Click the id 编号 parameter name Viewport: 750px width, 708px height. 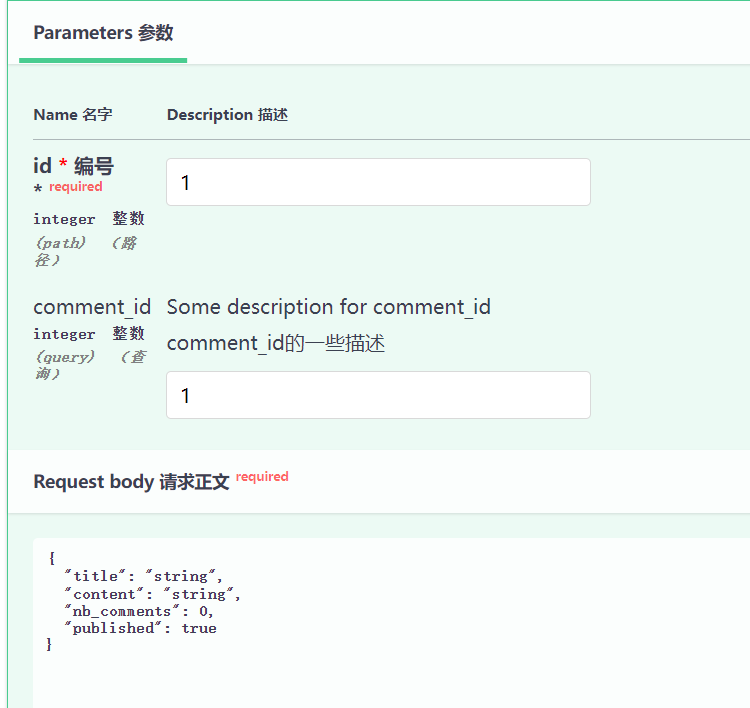point(74,166)
